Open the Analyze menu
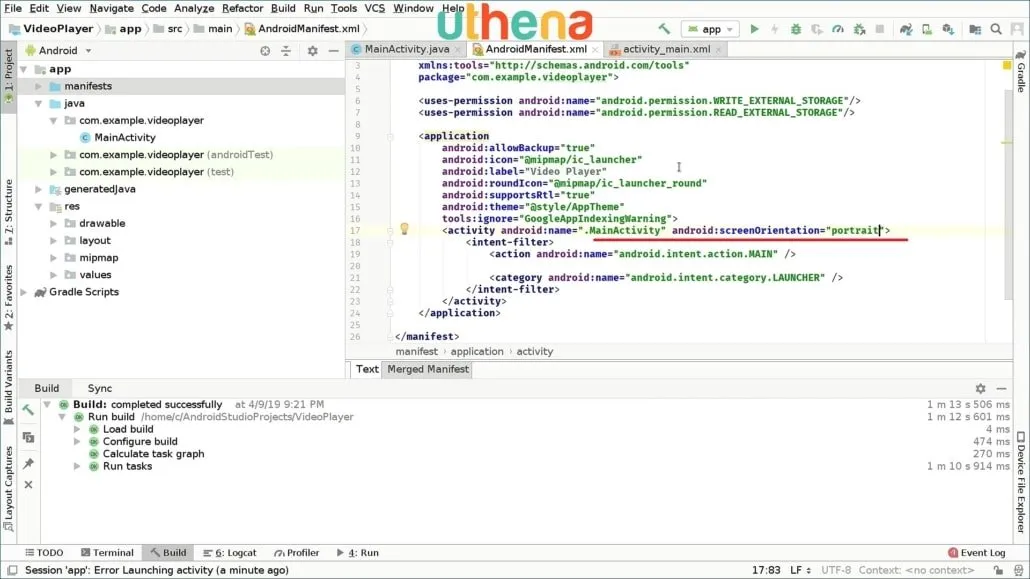The height and width of the screenshot is (579, 1030). 194,8
